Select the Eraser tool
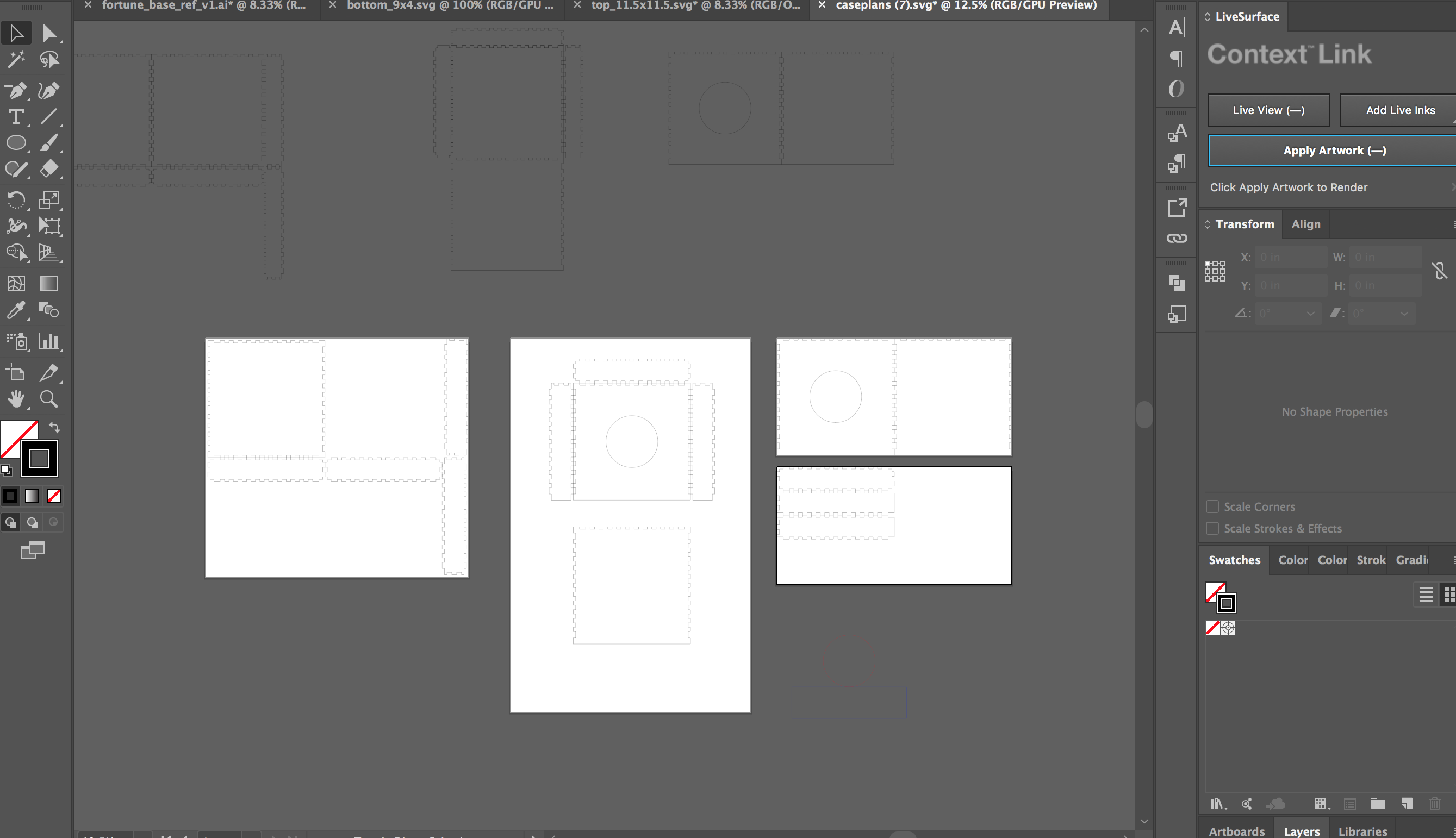Screen dimensions: 1456x838 (49, 168)
